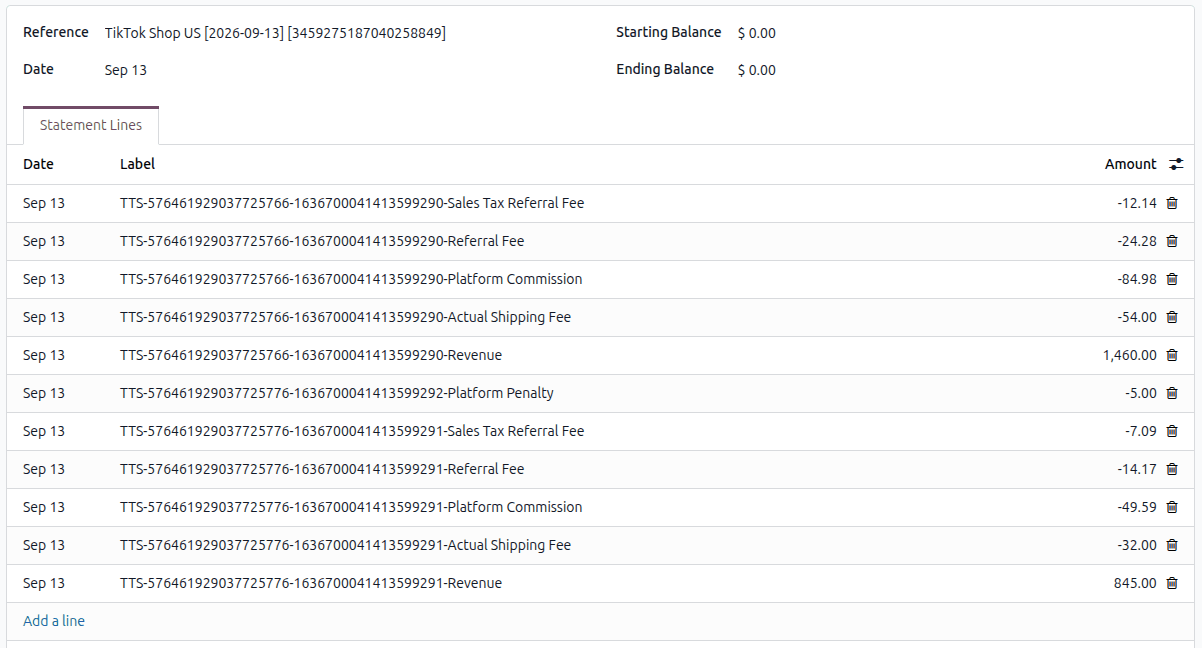Open optional columns settings icon
Viewport: 1202px width, 648px height.
click(1176, 164)
